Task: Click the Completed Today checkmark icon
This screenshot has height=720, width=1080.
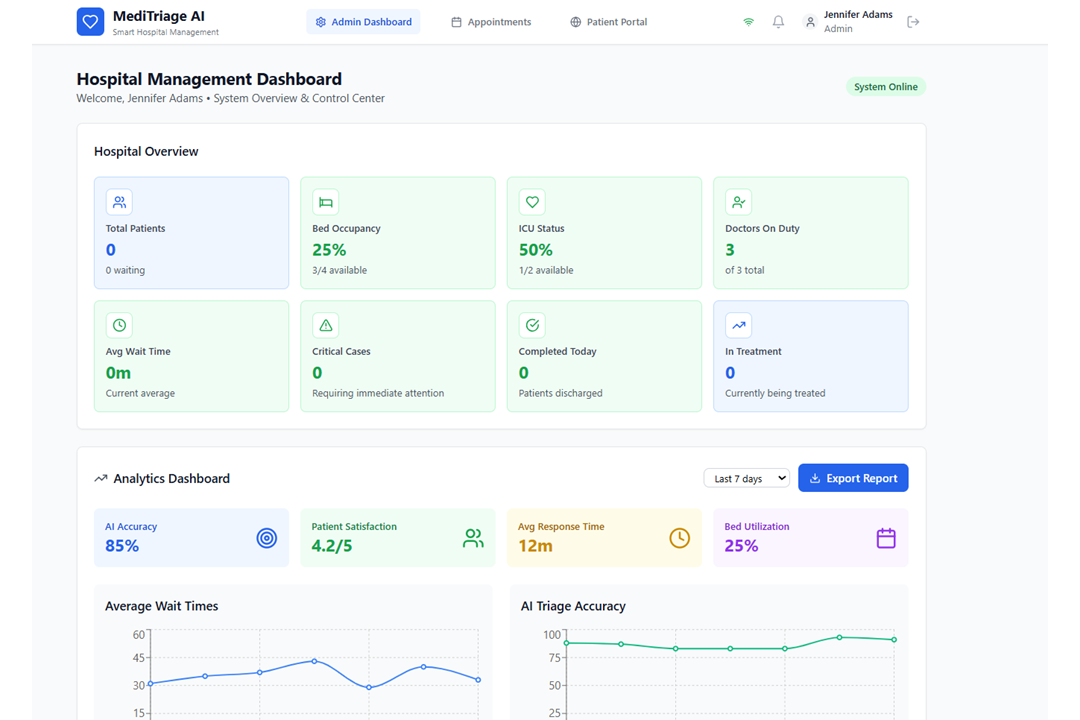Action: point(532,325)
